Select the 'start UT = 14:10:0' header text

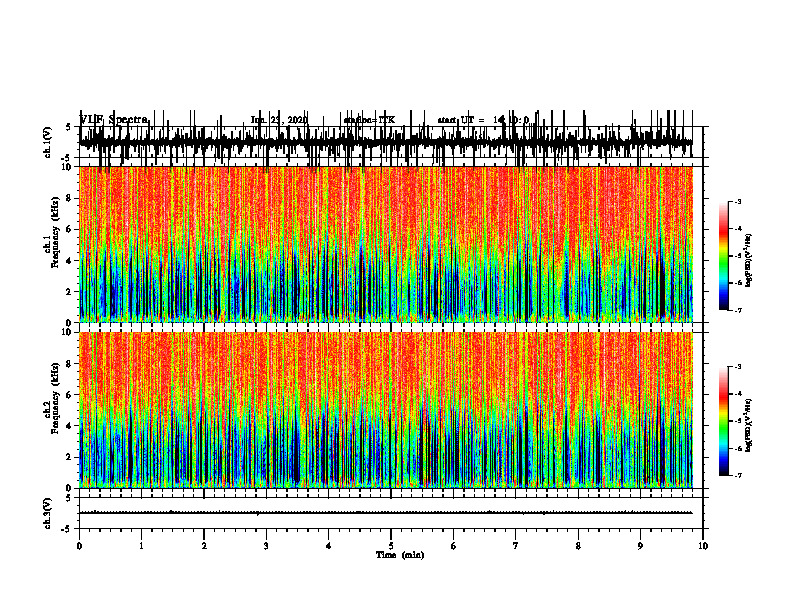click(x=483, y=120)
